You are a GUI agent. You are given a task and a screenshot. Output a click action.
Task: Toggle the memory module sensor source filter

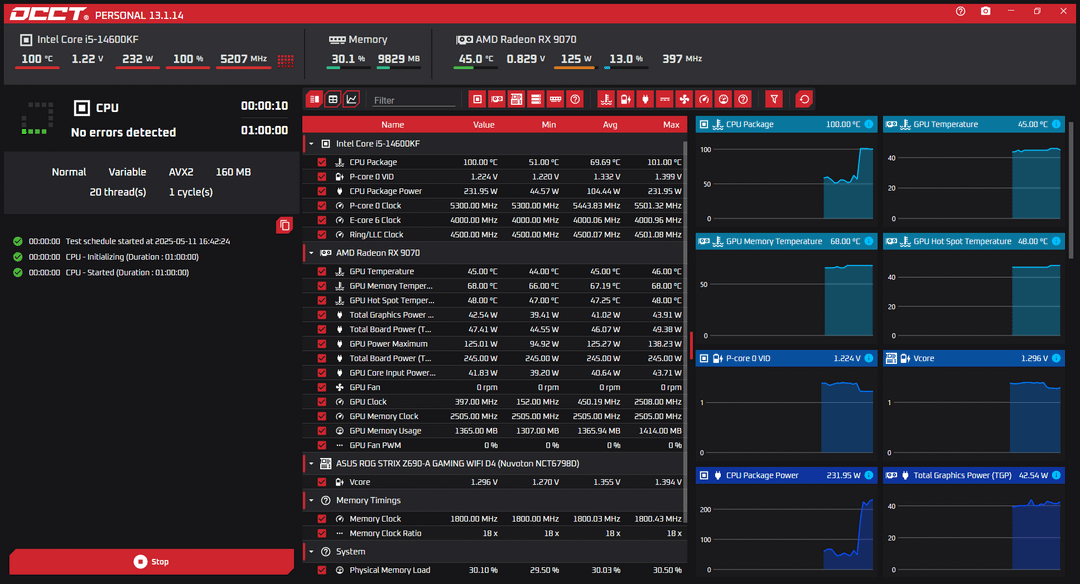(x=555, y=99)
